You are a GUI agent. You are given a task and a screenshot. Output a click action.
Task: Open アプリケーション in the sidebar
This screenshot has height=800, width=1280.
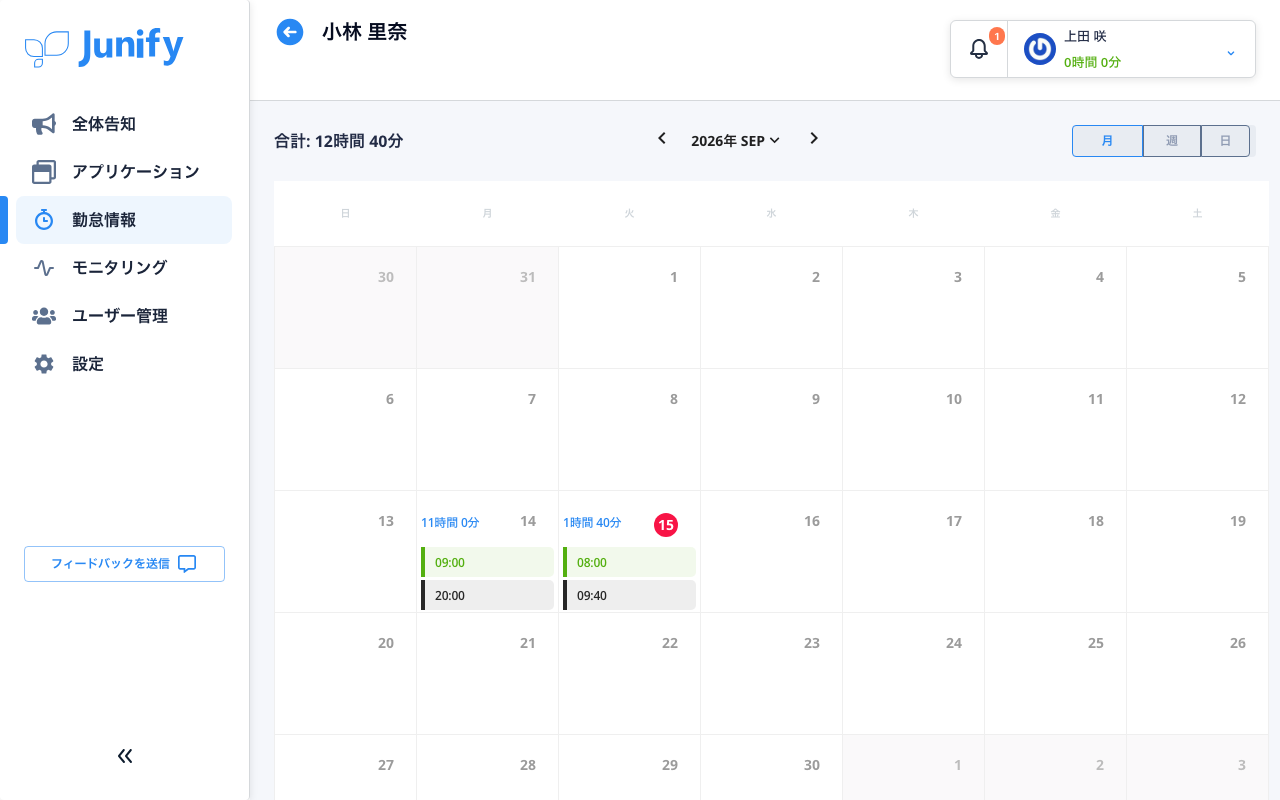click(x=124, y=172)
